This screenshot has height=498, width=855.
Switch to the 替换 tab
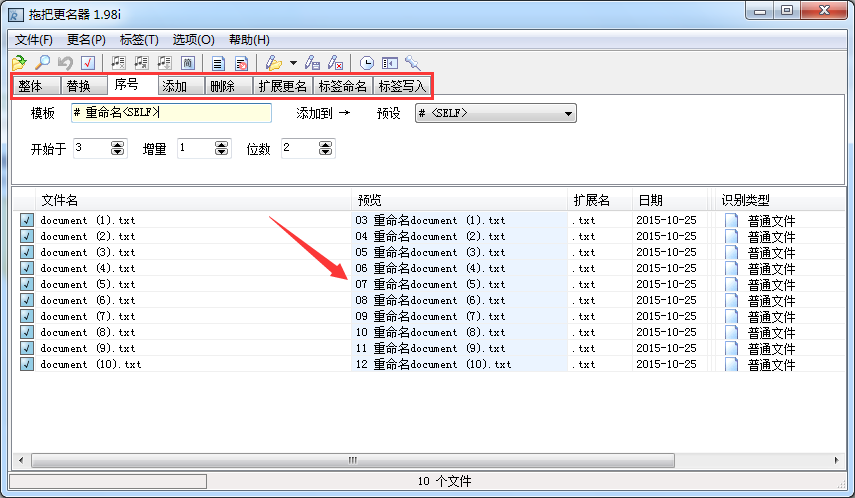tap(83, 86)
